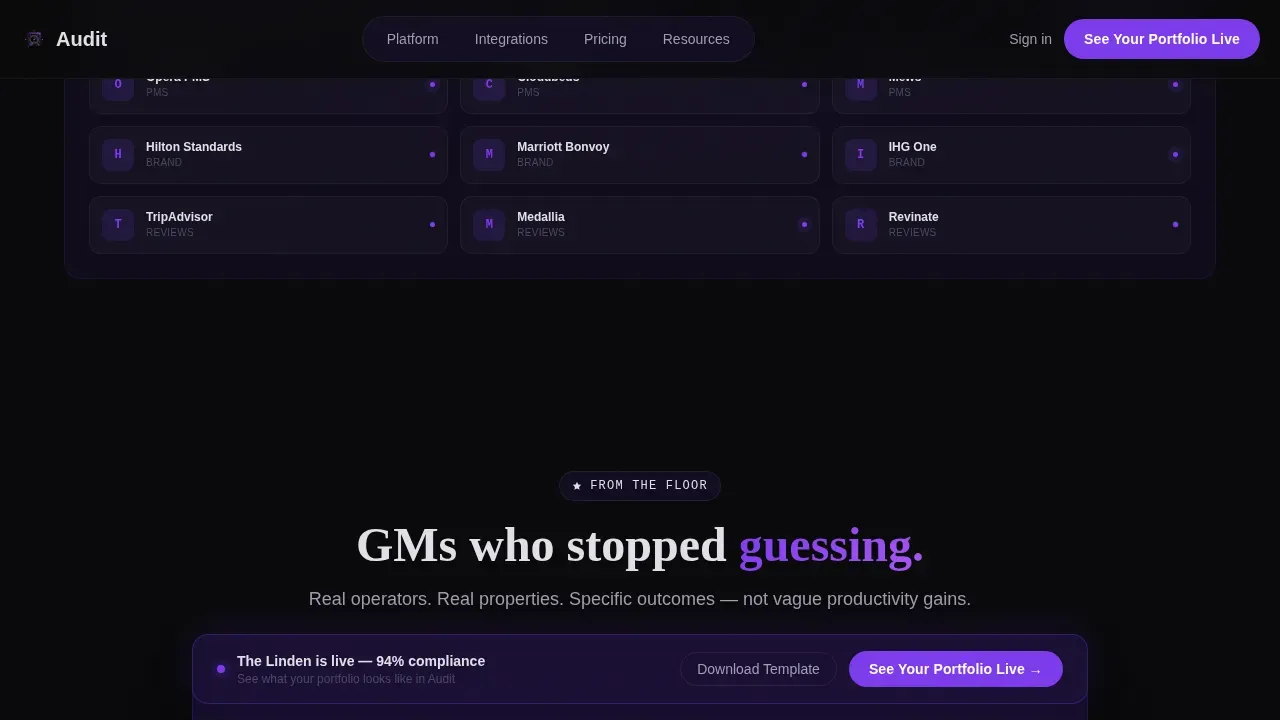The image size is (1280, 720).
Task: Select the Hilton Standards H icon
Action: pyautogui.click(x=118, y=155)
